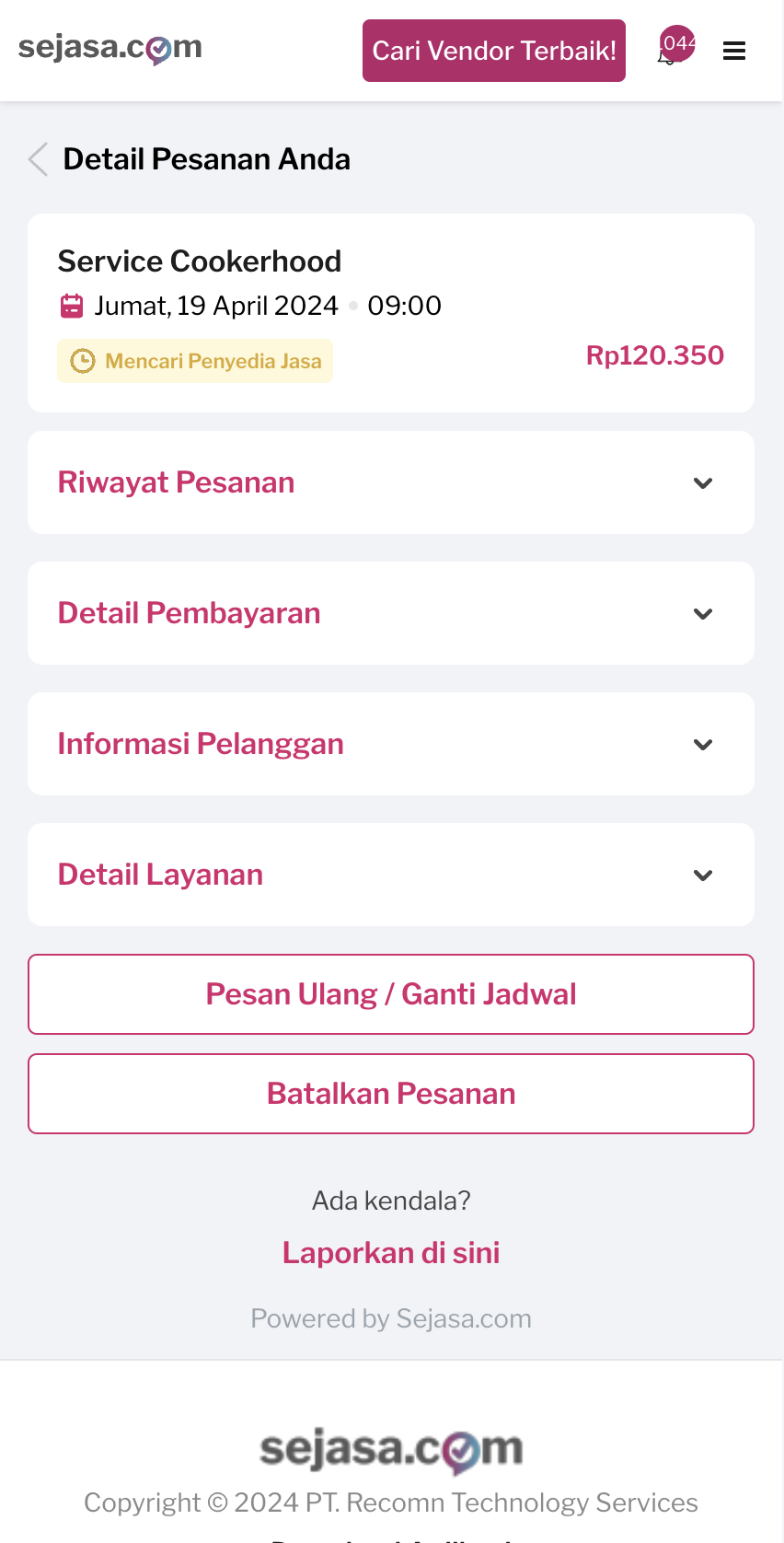784x1543 pixels.
Task: Click the Cari Vendor Terbaik! button
Action: [494, 51]
